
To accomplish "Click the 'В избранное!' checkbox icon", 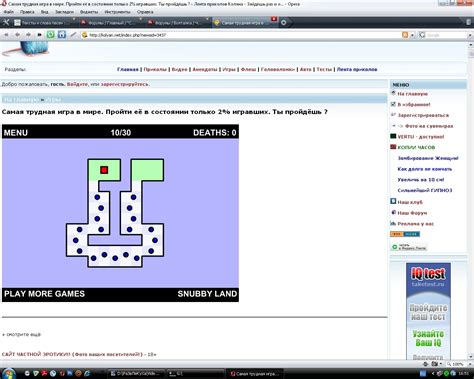I will 393,104.
